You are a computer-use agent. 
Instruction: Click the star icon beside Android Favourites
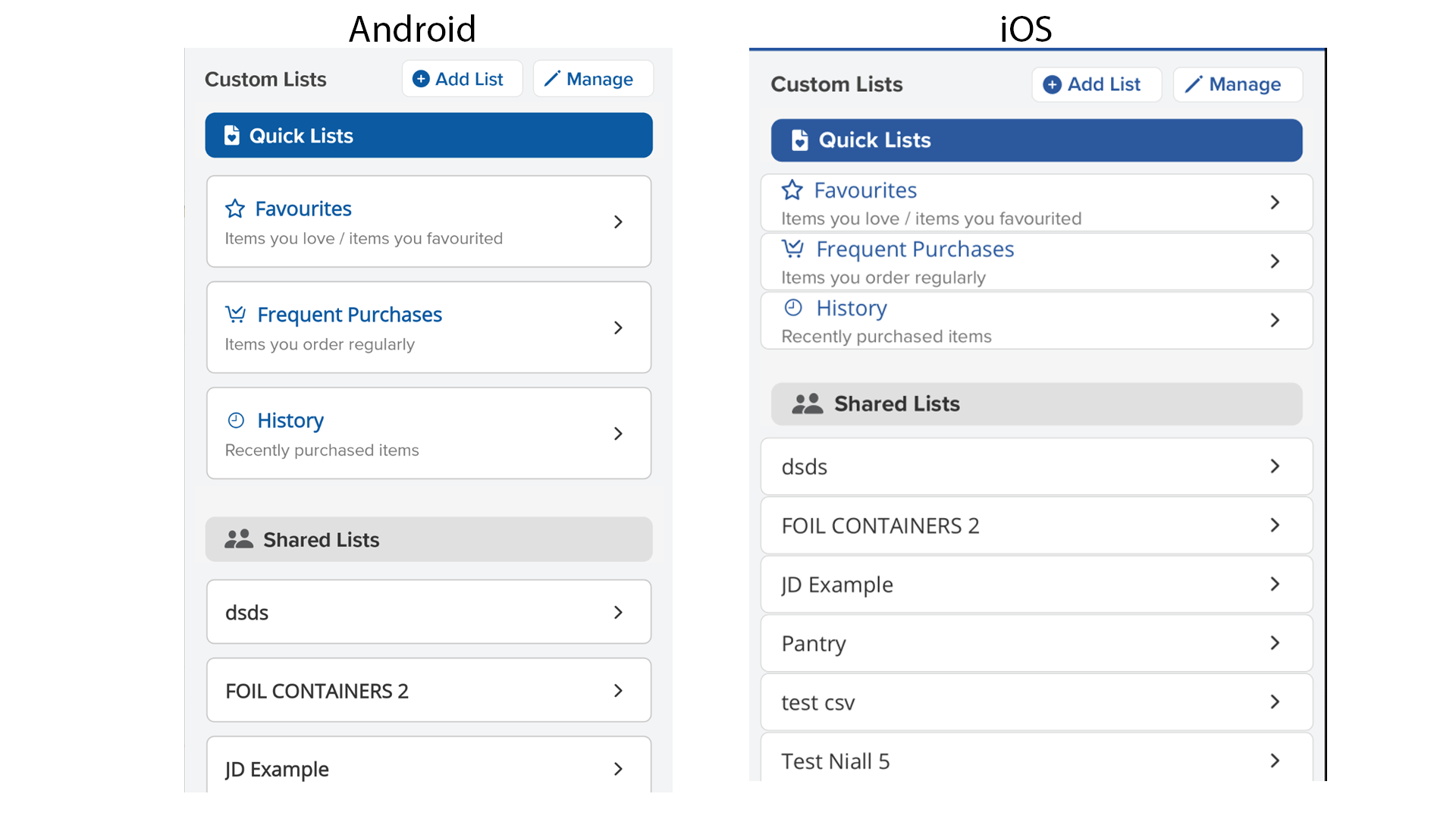235,209
